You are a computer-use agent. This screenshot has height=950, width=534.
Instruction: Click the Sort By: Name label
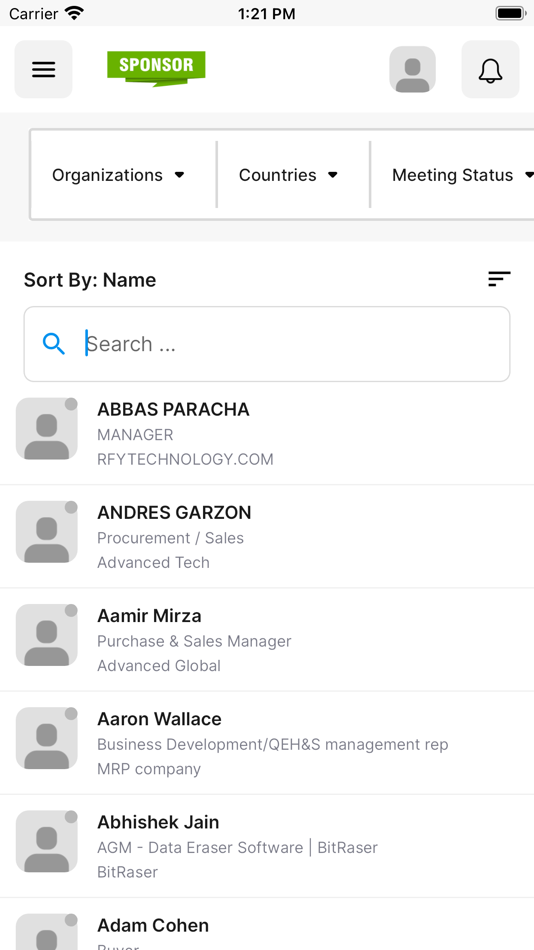90,280
